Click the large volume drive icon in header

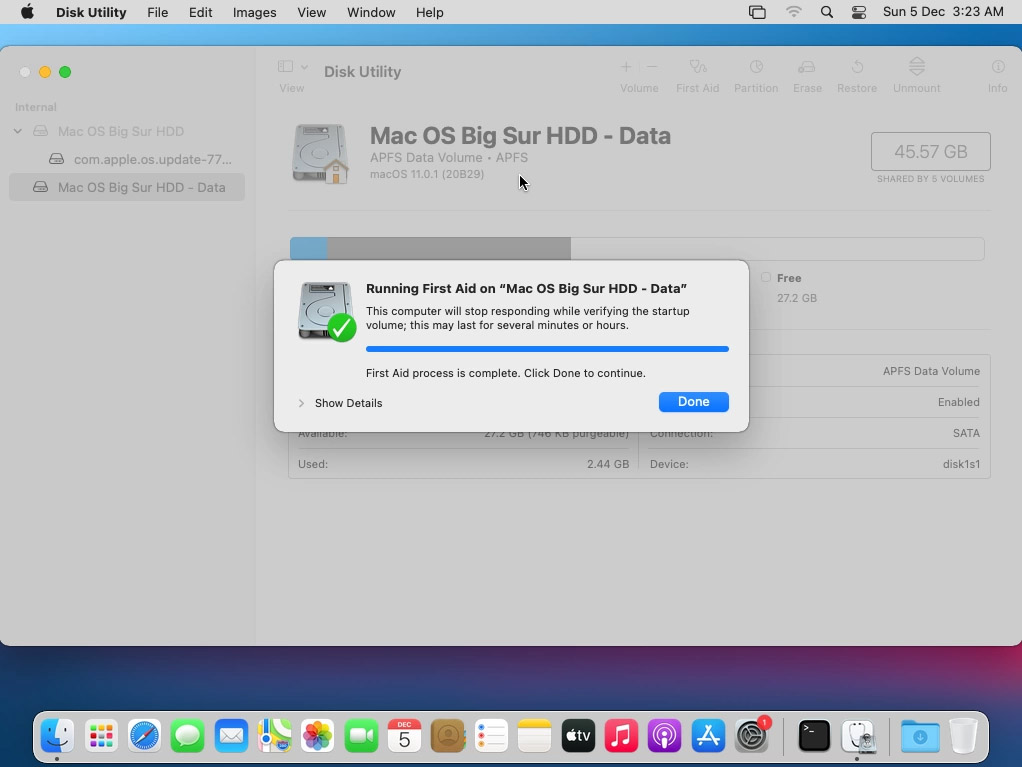[320, 154]
